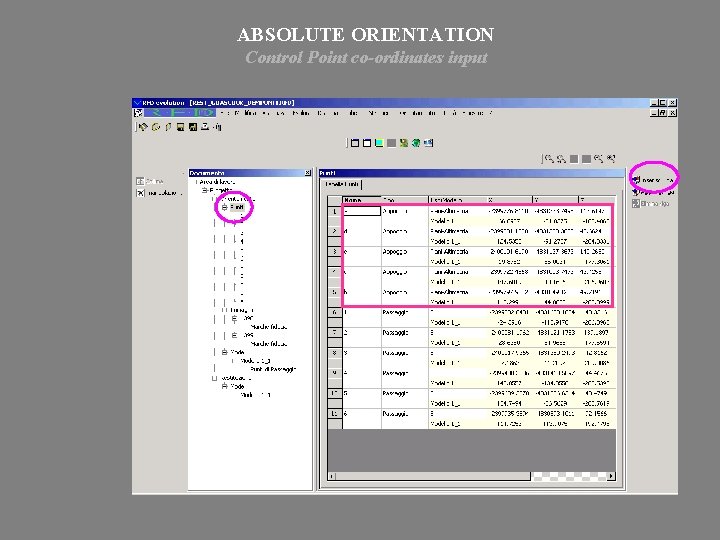The image size is (720, 540).
Task: Select Area di lavoro root tree item
Action: click(217, 182)
